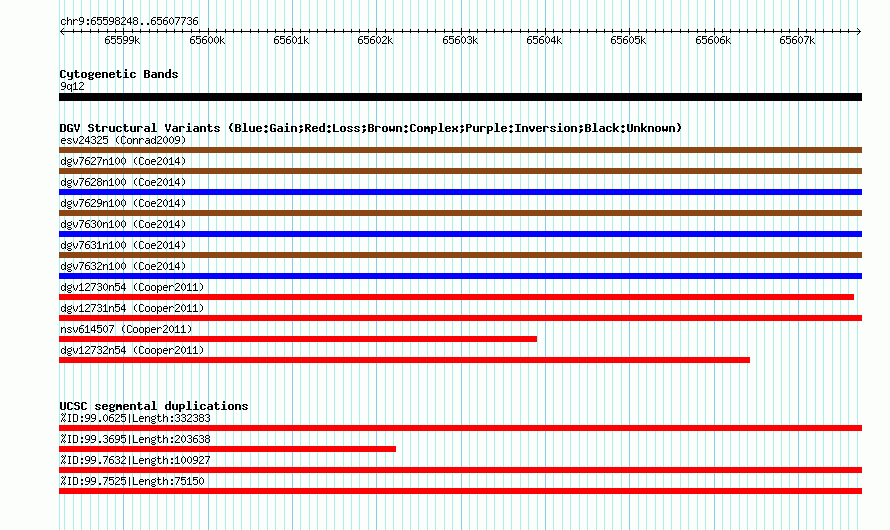Click the nsv614507 (Cooper2011) red bar
This screenshot has width=890, height=530.
click(x=298, y=339)
